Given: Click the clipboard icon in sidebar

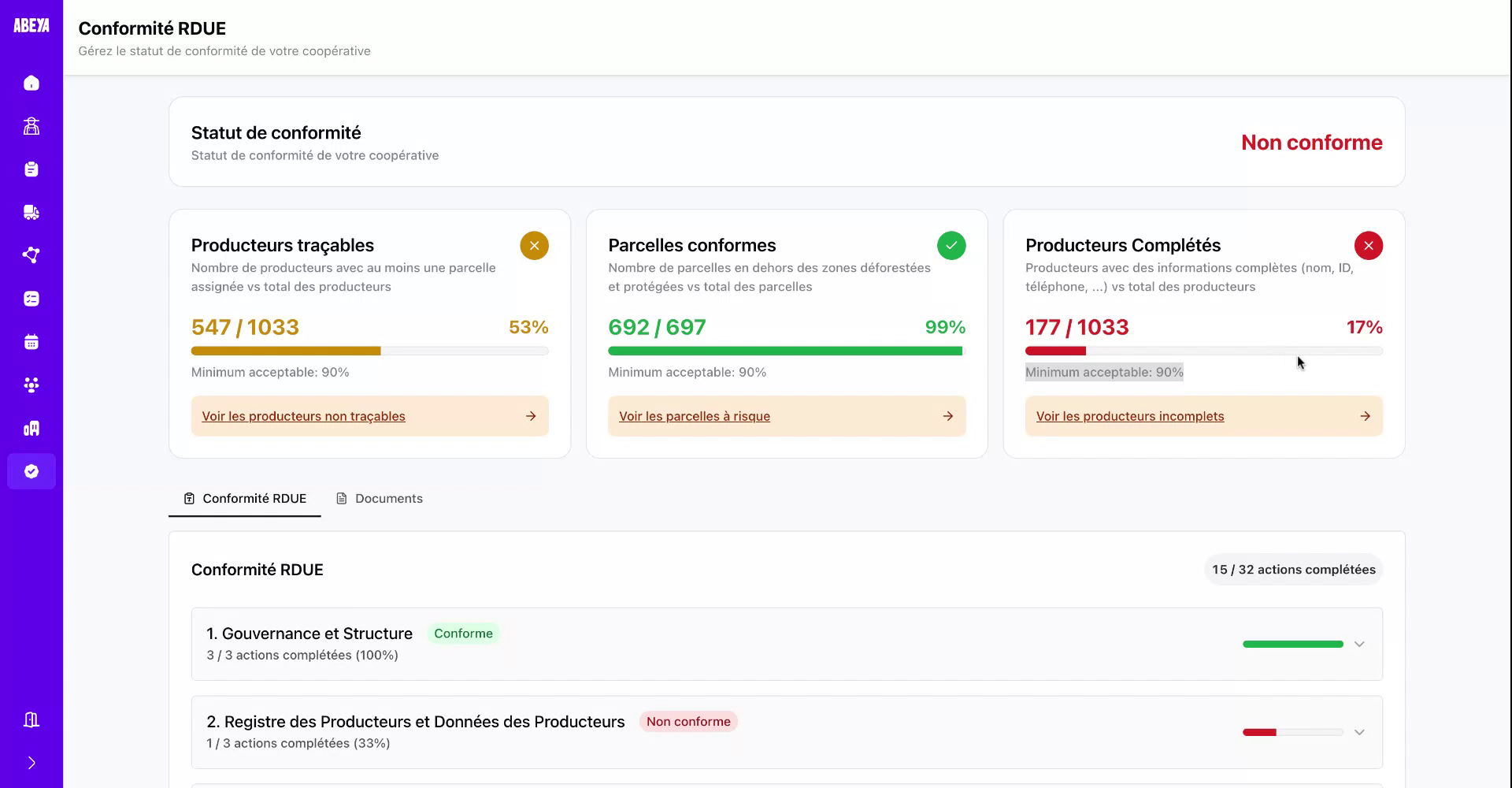Looking at the screenshot, I should pyautogui.click(x=31, y=169).
